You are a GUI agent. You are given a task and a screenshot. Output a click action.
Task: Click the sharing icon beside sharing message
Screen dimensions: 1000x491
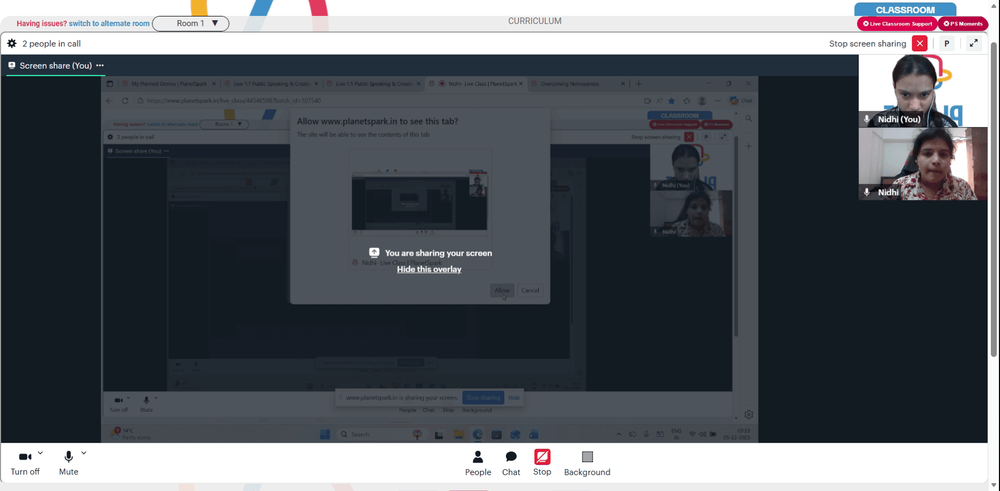tap(374, 253)
